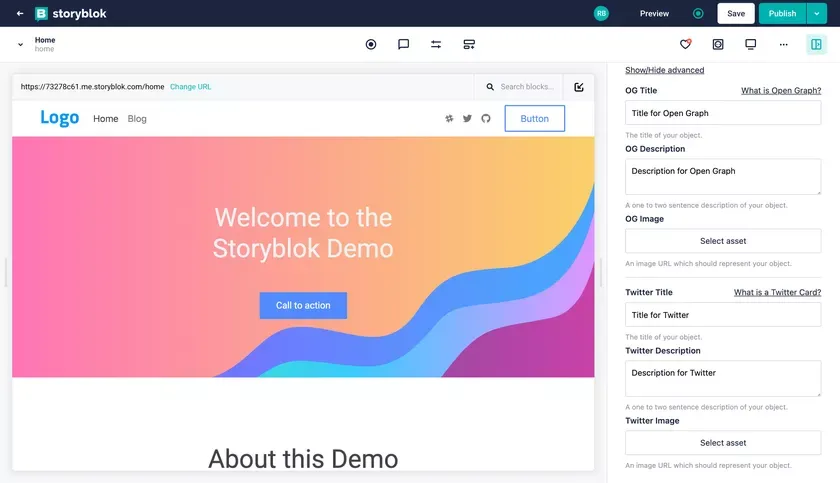This screenshot has height=483, width=840.
Task: Click the outlined Button in preview header
Action: 534,118
